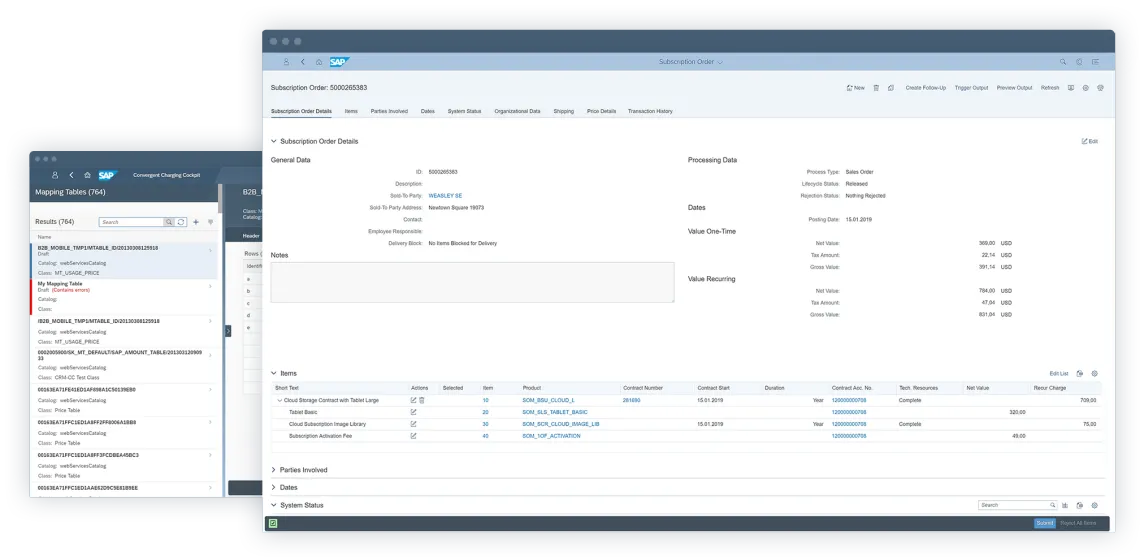The width and height of the screenshot is (1144, 560).
Task: Click the add plus icon in Mapping Tables
Action: 196,222
